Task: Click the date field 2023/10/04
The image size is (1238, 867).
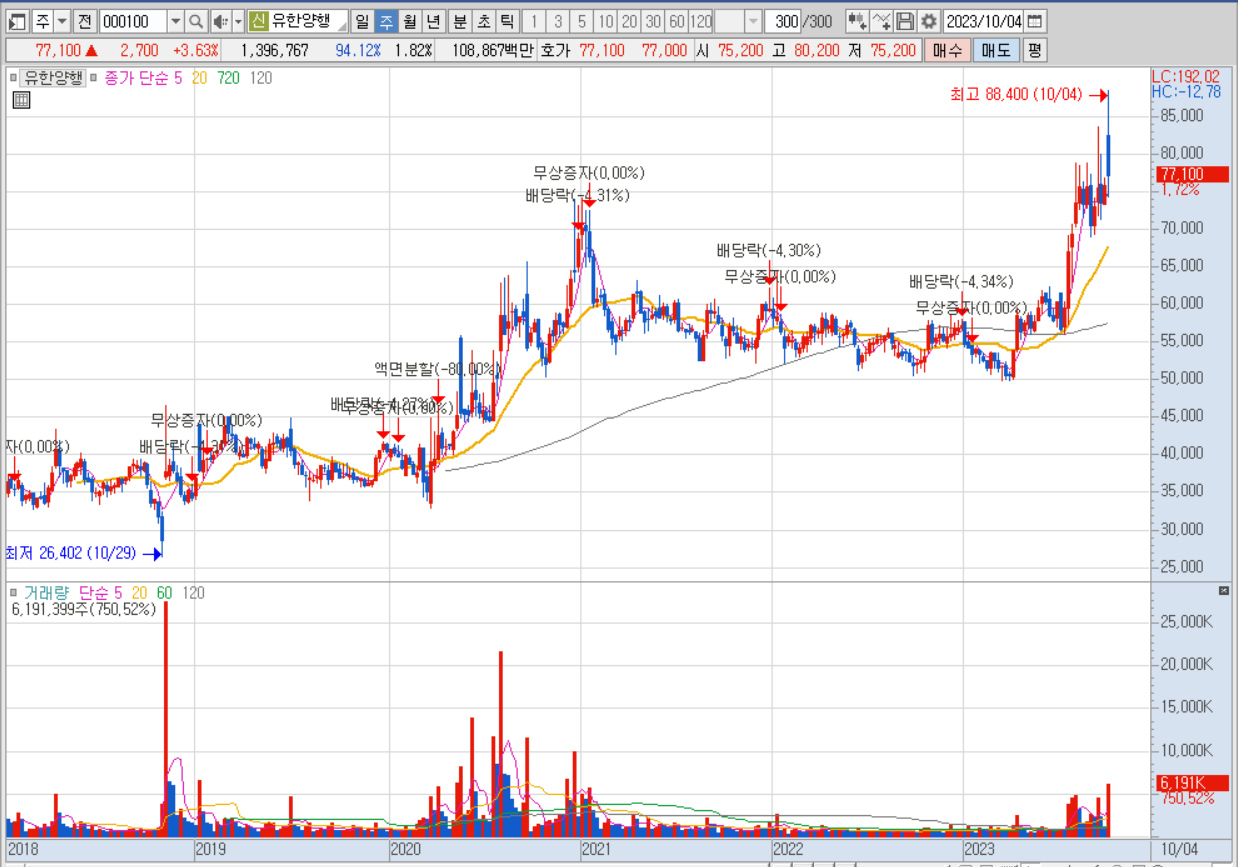Action: coord(984,21)
